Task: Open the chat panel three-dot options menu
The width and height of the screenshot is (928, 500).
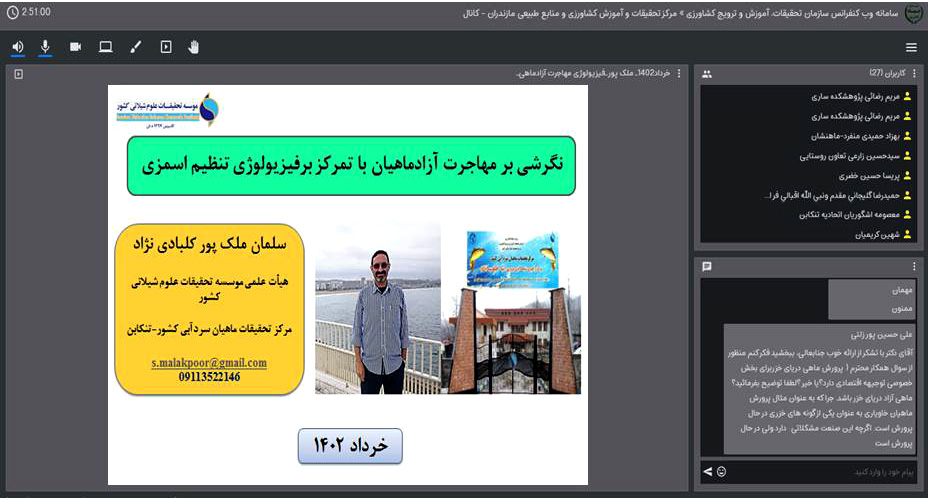Action: (914, 266)
